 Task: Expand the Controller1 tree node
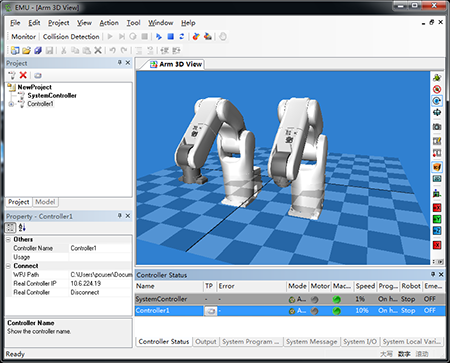11,104
